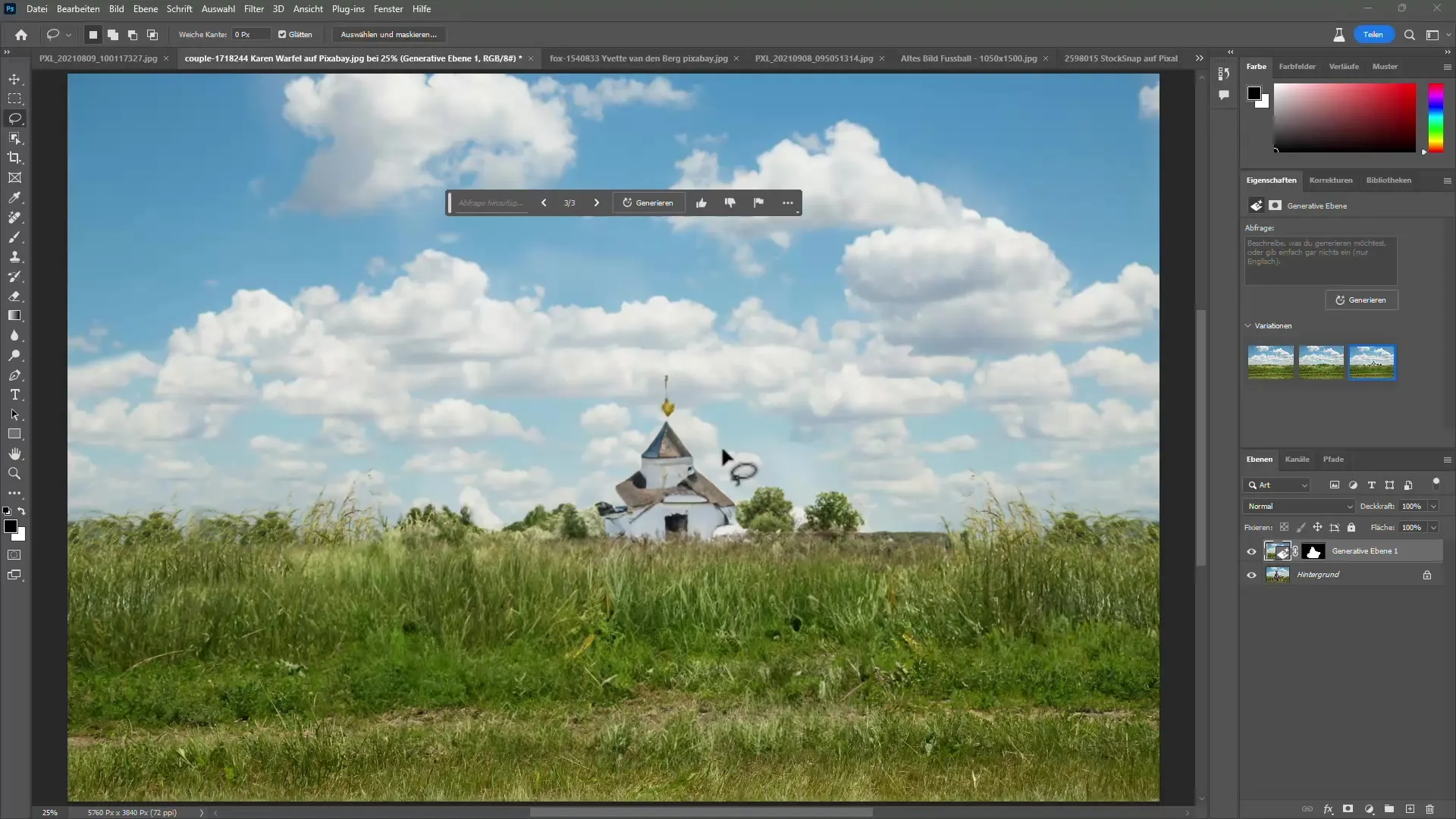This screenshot has width=1456, height=819.
Task: Select the Clone Stamp tool
Action: pyautogui.click(x=15, y=257)
